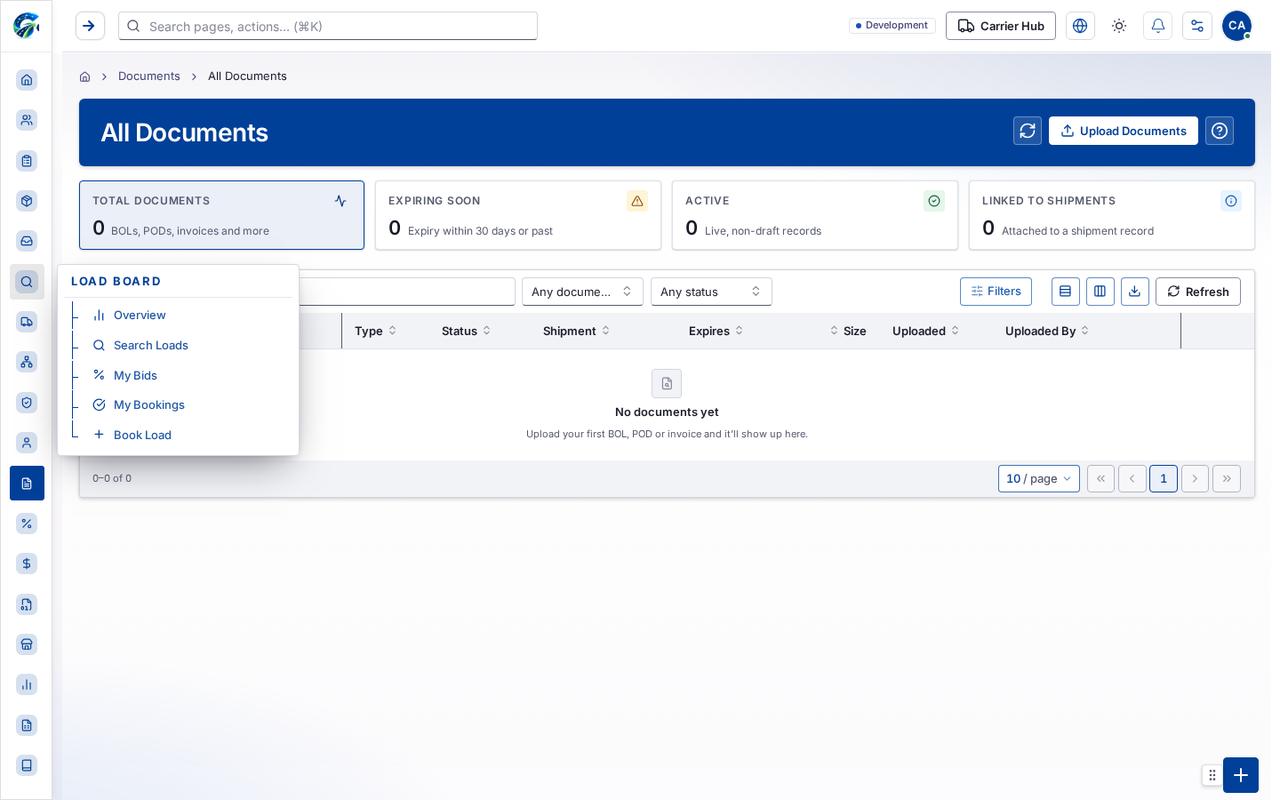The height and width of the screenshot is (800, 1280).
Task: Click the blue plus floating button
Action: 1241,775
